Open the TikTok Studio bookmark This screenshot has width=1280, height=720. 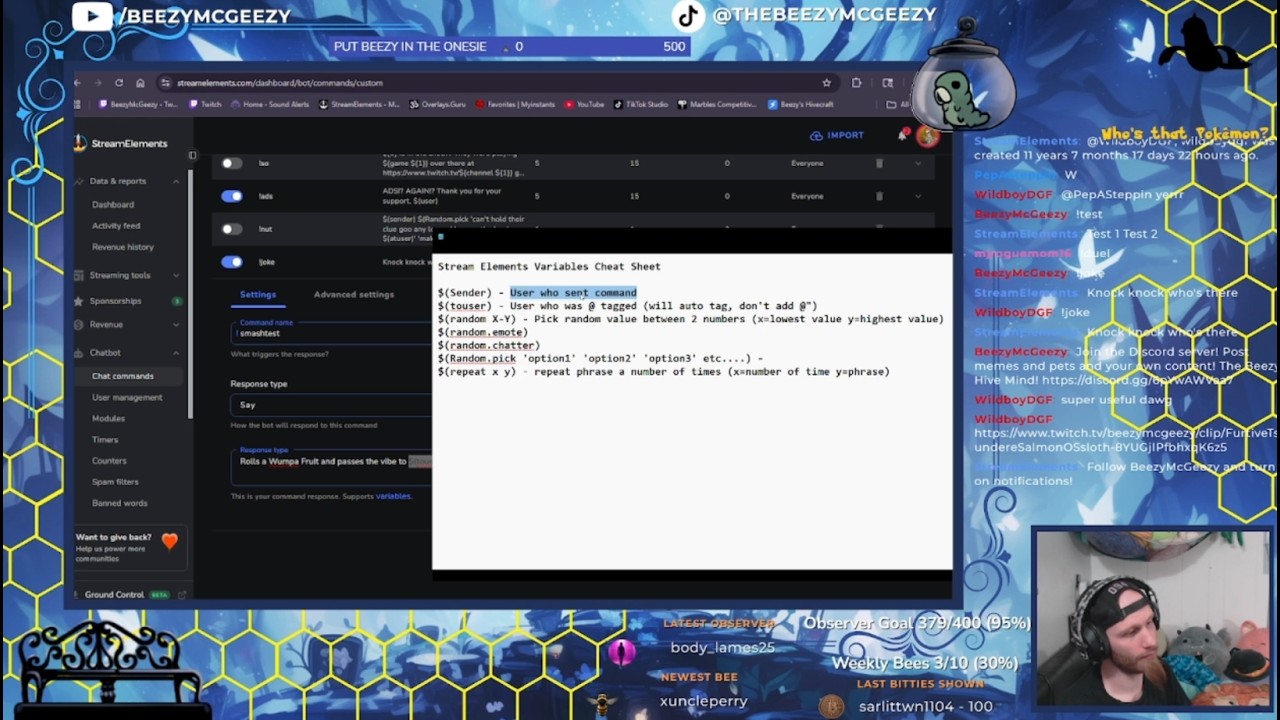click(640, 104)
